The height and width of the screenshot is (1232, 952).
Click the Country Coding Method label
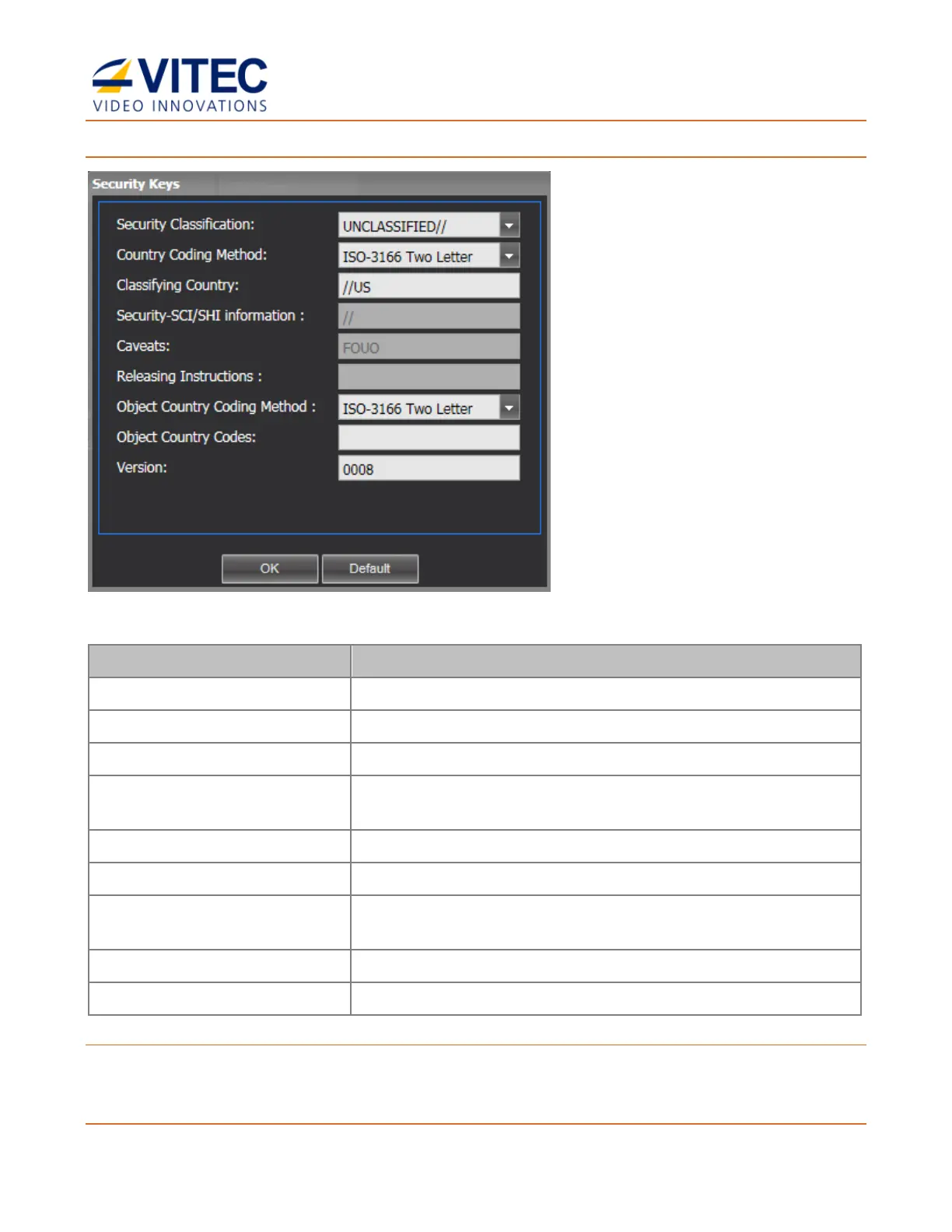coord(191,254)
